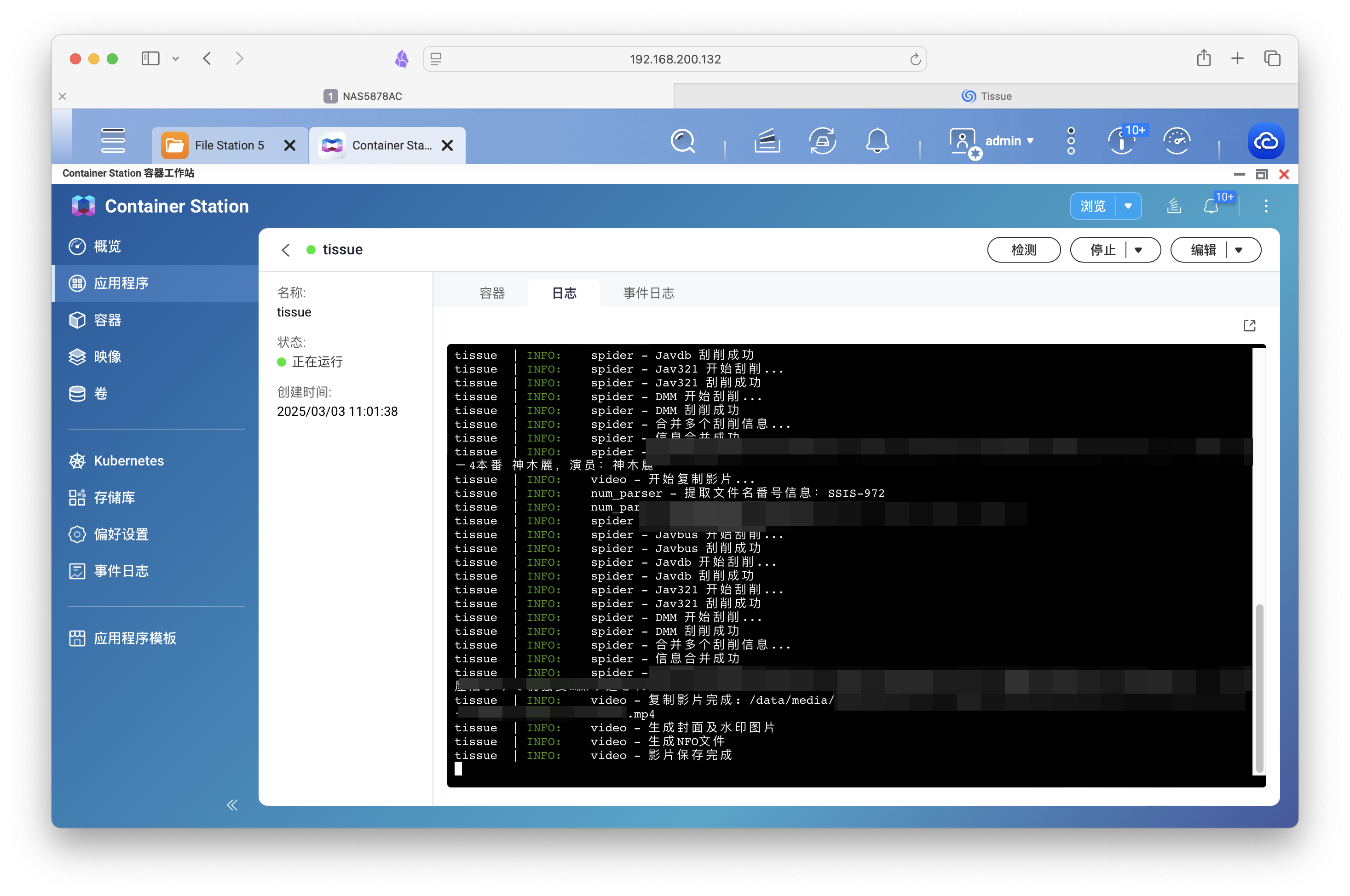Open 概览 in the sidebar
1350x896 pixels.
click(155, 246)
